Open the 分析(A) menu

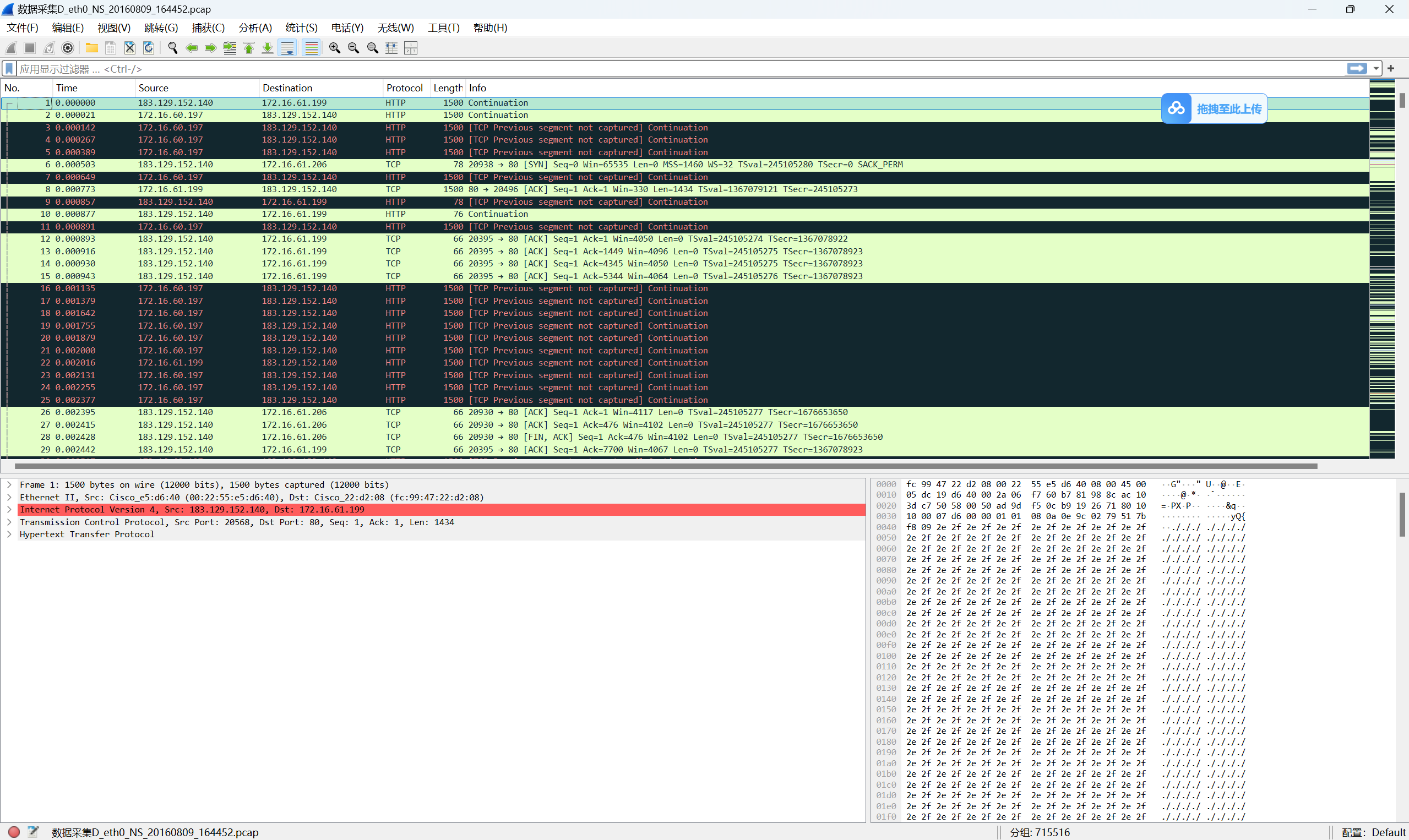(x=255, y=28)
